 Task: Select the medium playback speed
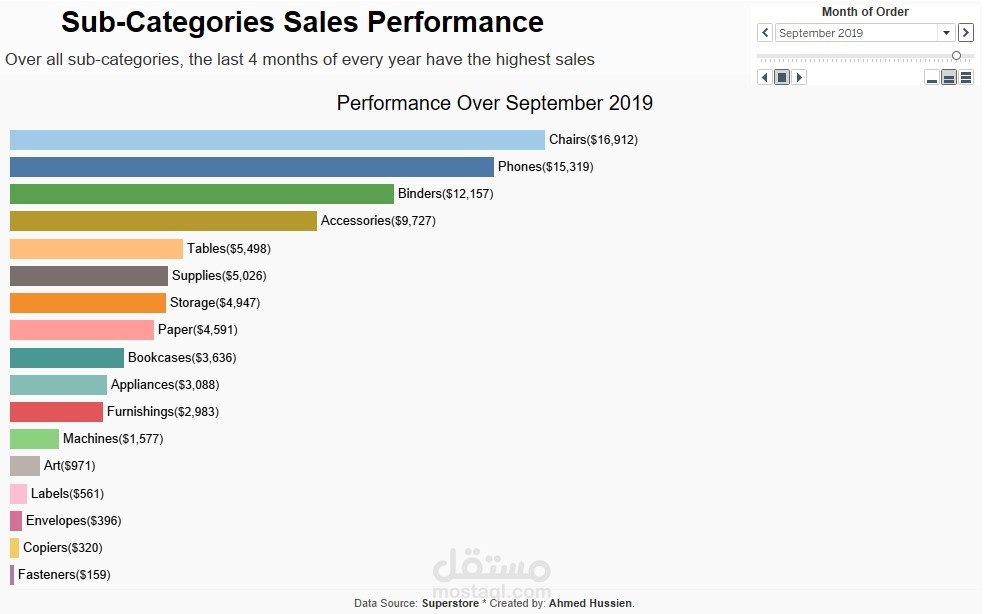pos(948,78)
